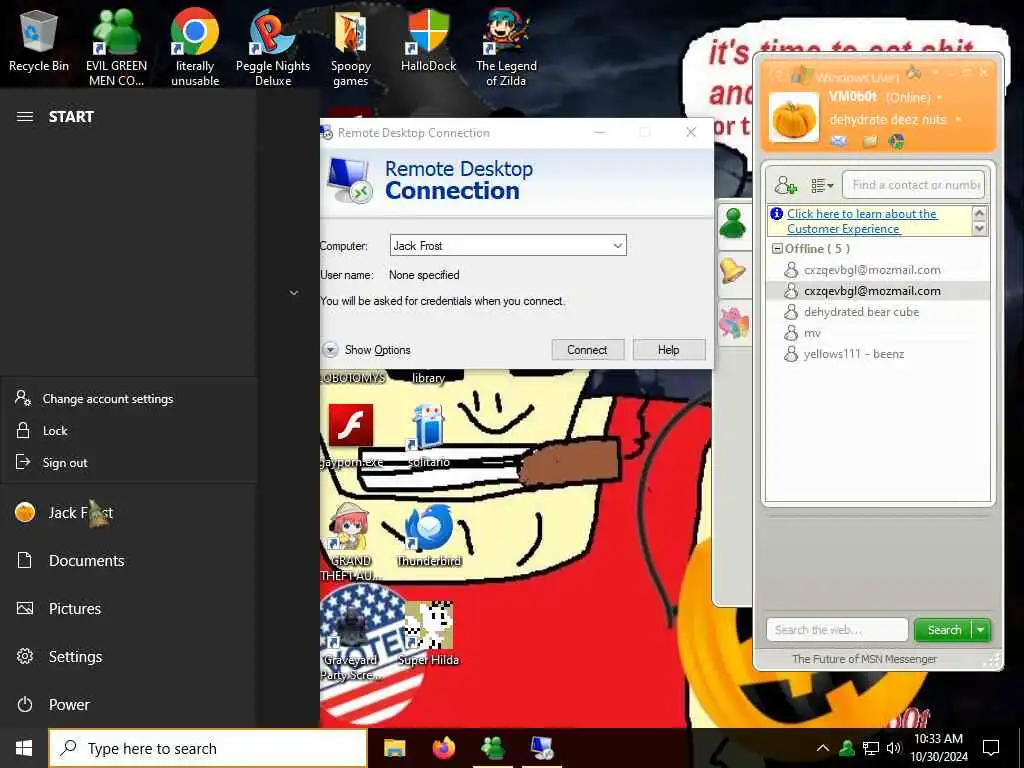
Task: Select the highlighted cxzqevbgl@mozmail.com contact
Action: 878,291
